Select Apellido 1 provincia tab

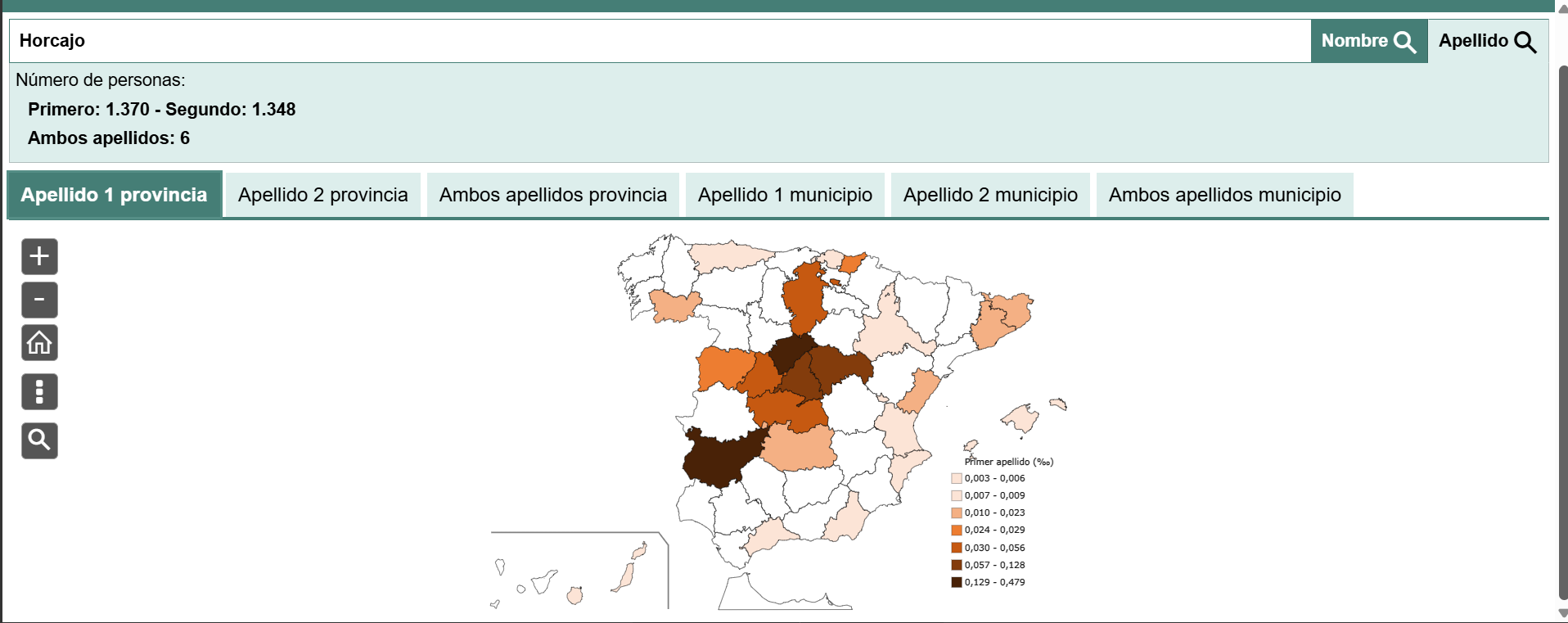coord(115,195)
